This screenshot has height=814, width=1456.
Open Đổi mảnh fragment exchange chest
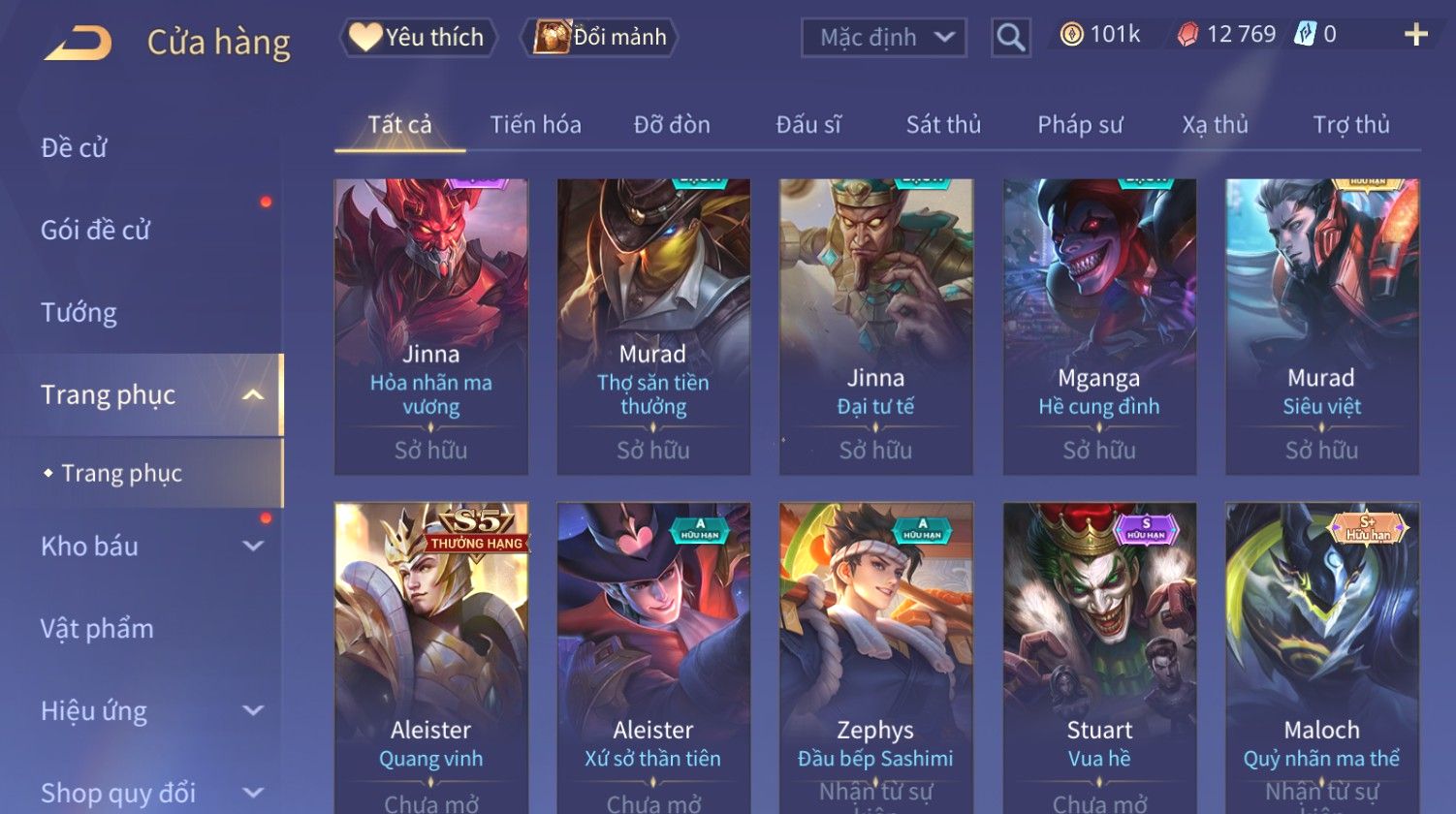click(600, 38)
